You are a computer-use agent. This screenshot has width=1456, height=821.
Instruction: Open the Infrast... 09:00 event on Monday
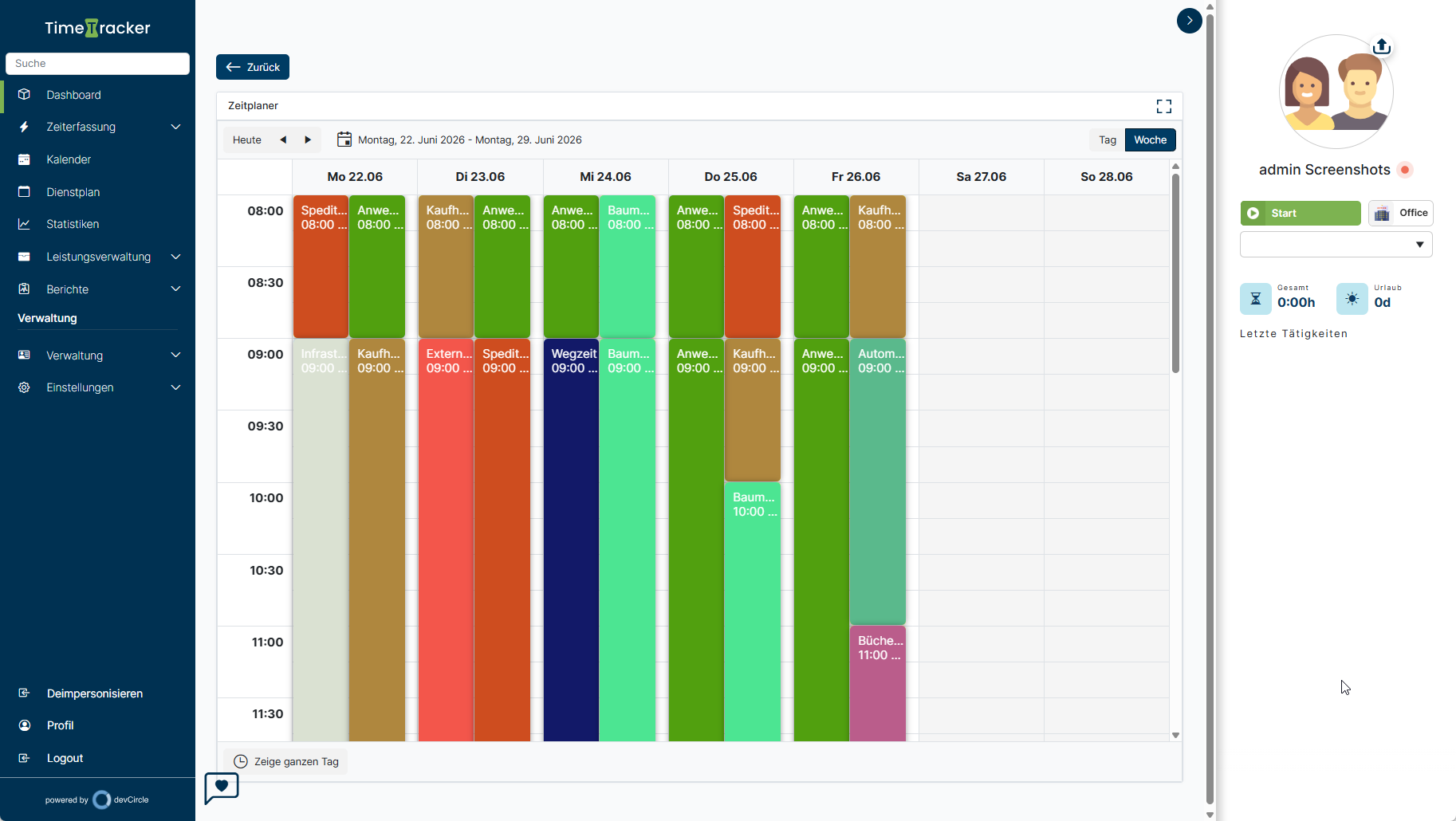coord(321,540)
